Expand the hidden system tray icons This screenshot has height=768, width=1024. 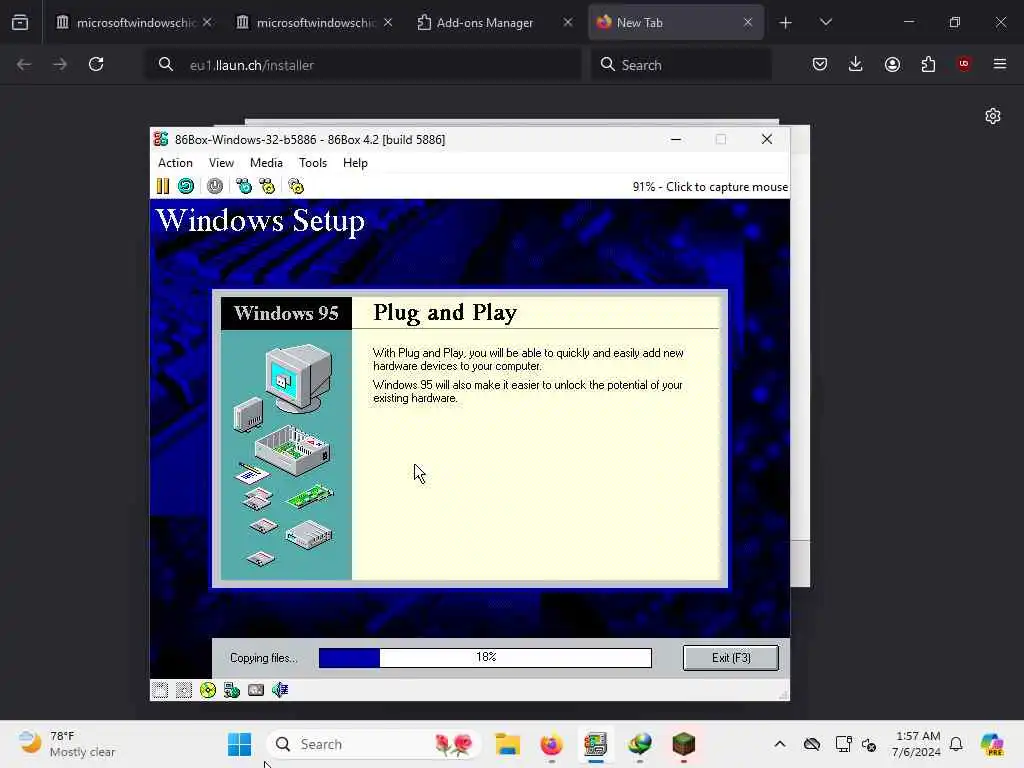(x=780, y=744)
